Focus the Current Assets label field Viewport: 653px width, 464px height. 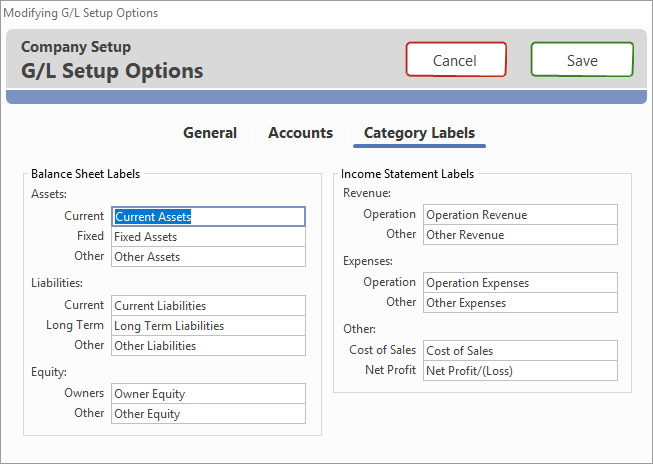tap(208, 217)
